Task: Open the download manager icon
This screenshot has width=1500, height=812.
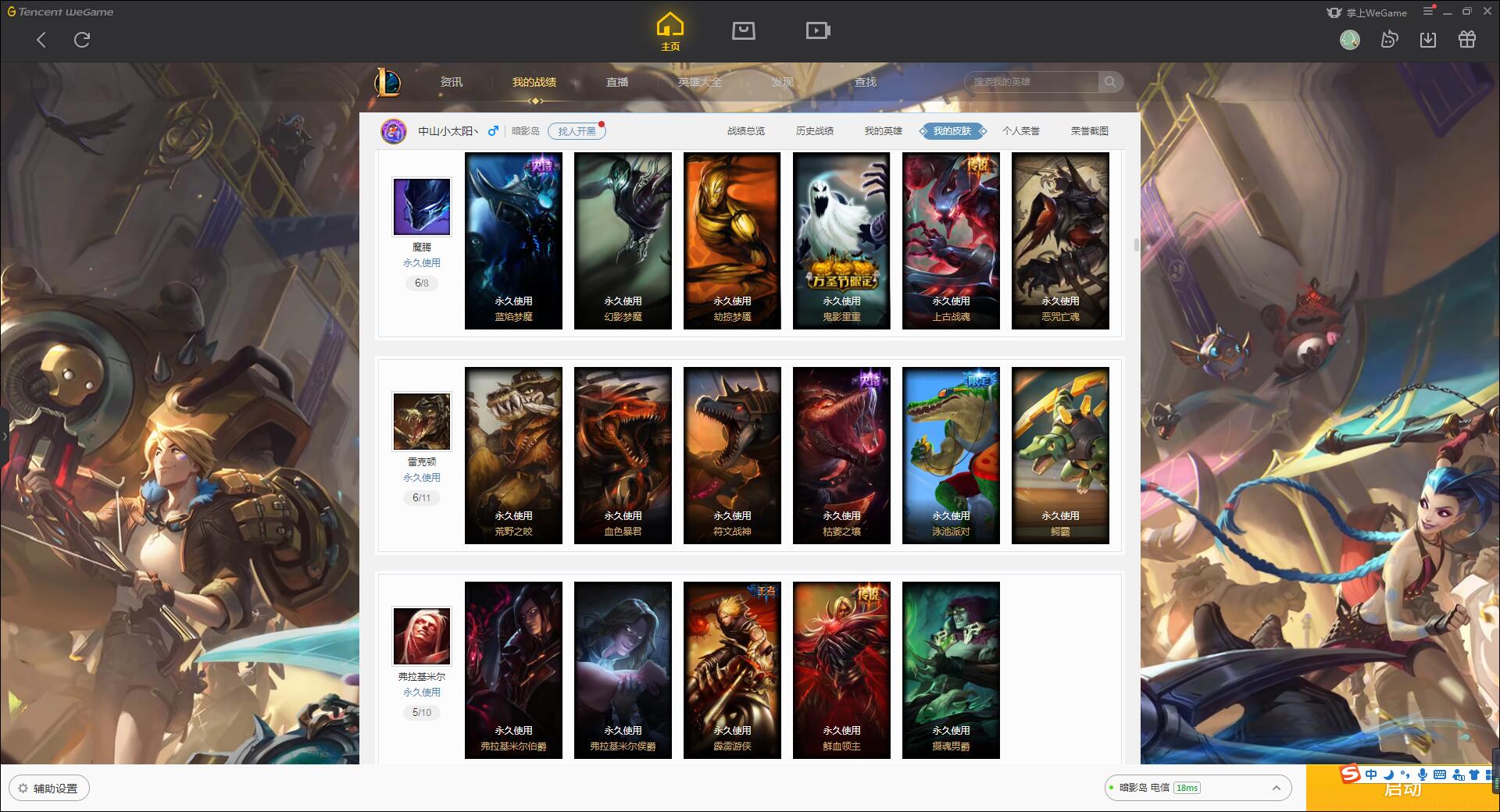Action: point(1428,40)
